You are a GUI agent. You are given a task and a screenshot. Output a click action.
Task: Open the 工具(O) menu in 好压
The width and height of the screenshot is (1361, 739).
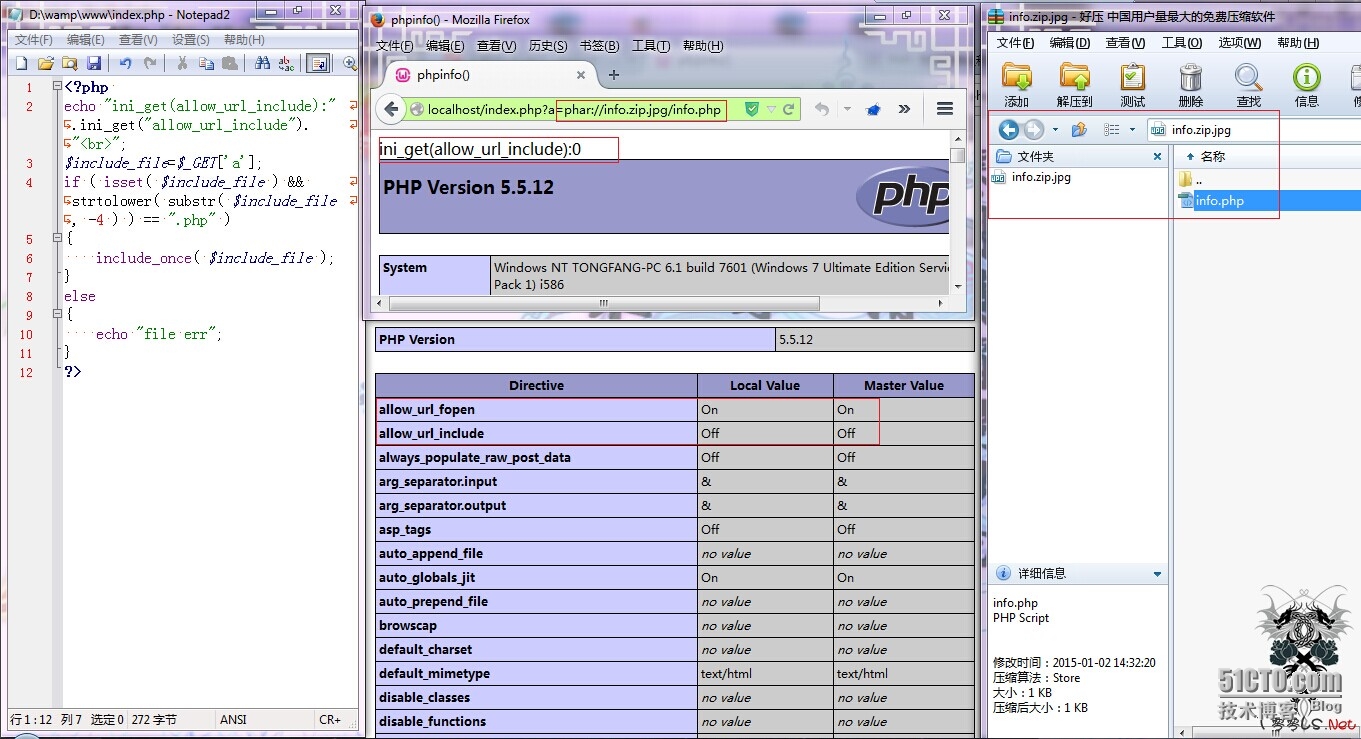pyautogui.click(x=1181, y=43)
